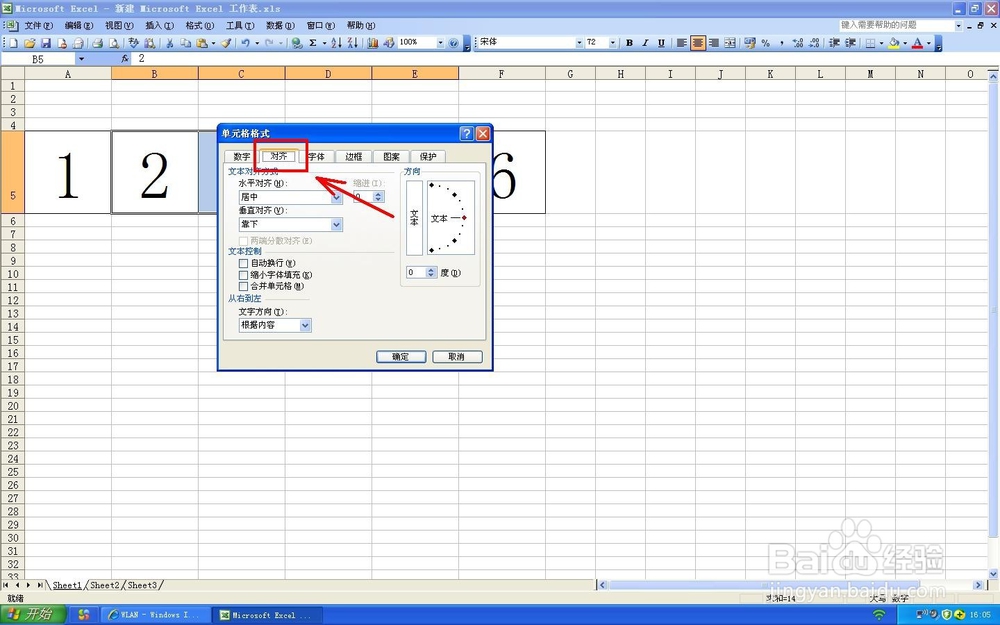Sort ascending A to Z
Image resolution: width=1000 pixels, height=625 pixels.
(x=337, y=43)
